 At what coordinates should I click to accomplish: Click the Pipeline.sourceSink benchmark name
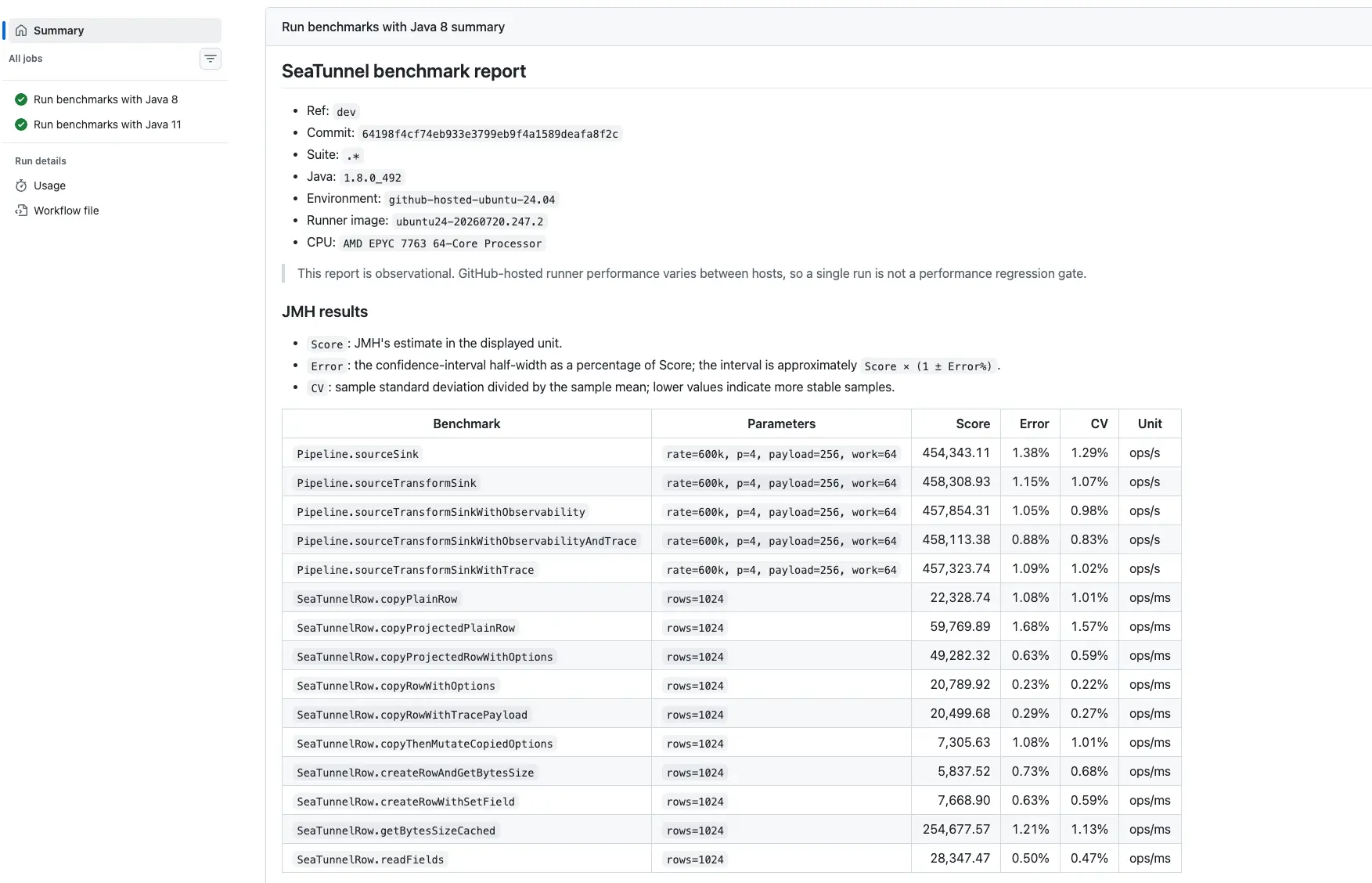pyautogui.click(x=358, y=454)
